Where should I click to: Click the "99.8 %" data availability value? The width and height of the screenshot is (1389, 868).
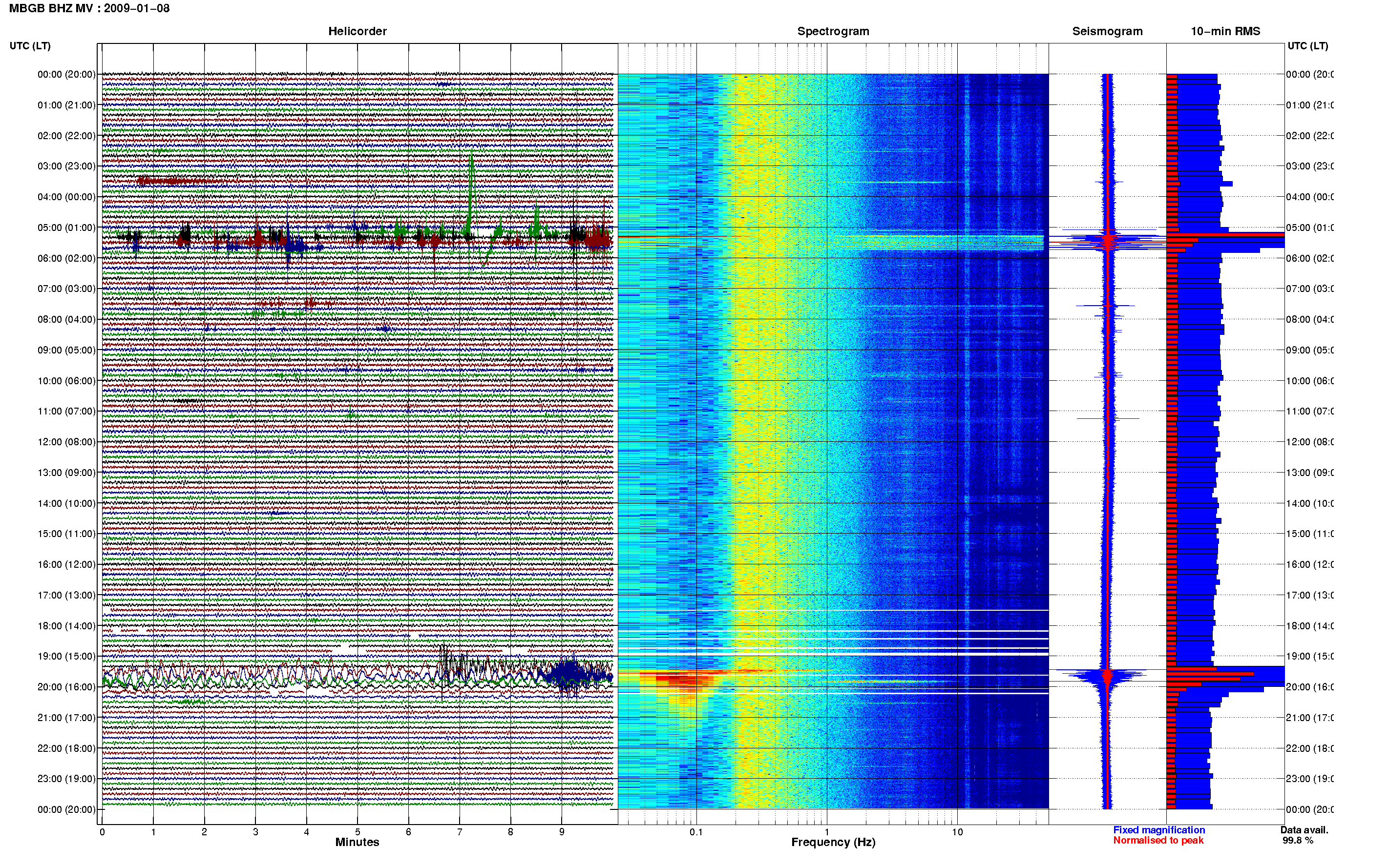point(1298,841)
